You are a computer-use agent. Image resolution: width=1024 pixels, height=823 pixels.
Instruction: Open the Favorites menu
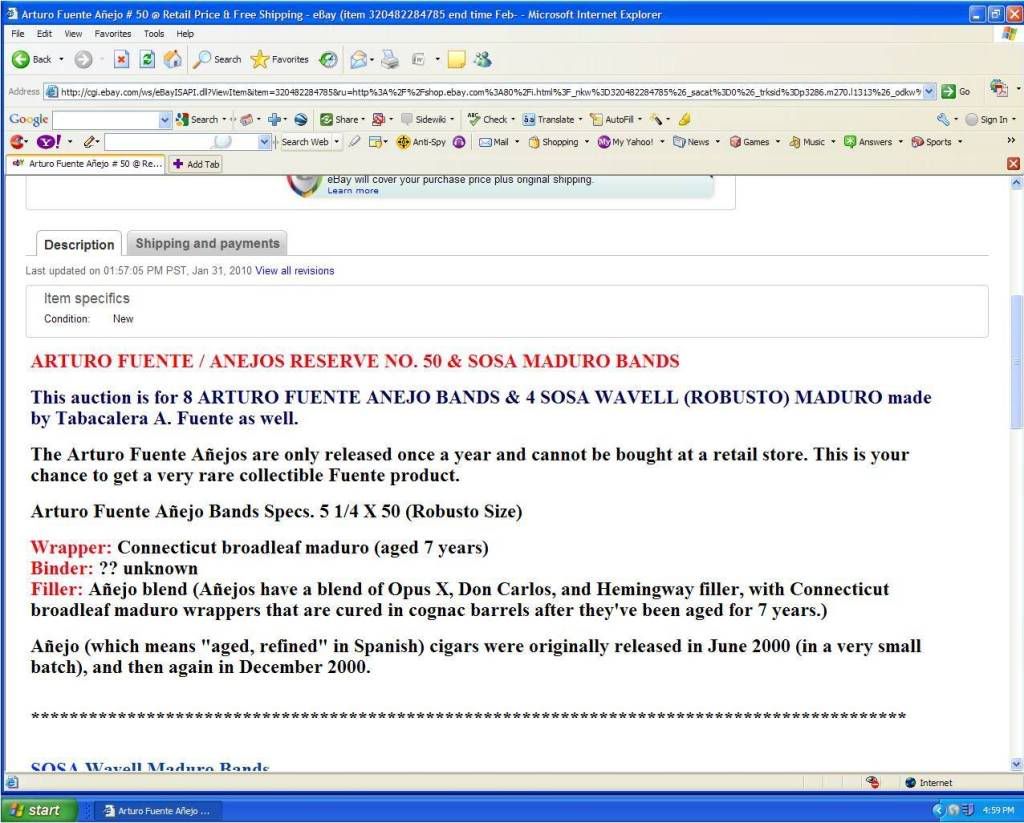click(x=112, y=33)
